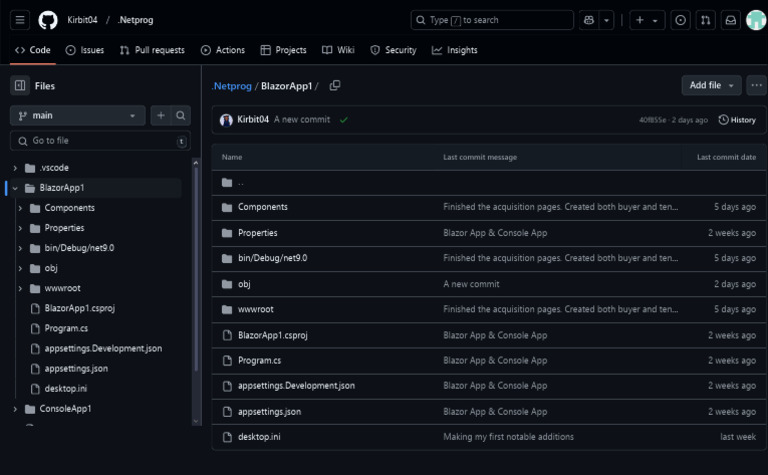This screenshot has width=768, height=475.
Task: Open the more options ellipsis button
Action: click(x=757, y=86)
